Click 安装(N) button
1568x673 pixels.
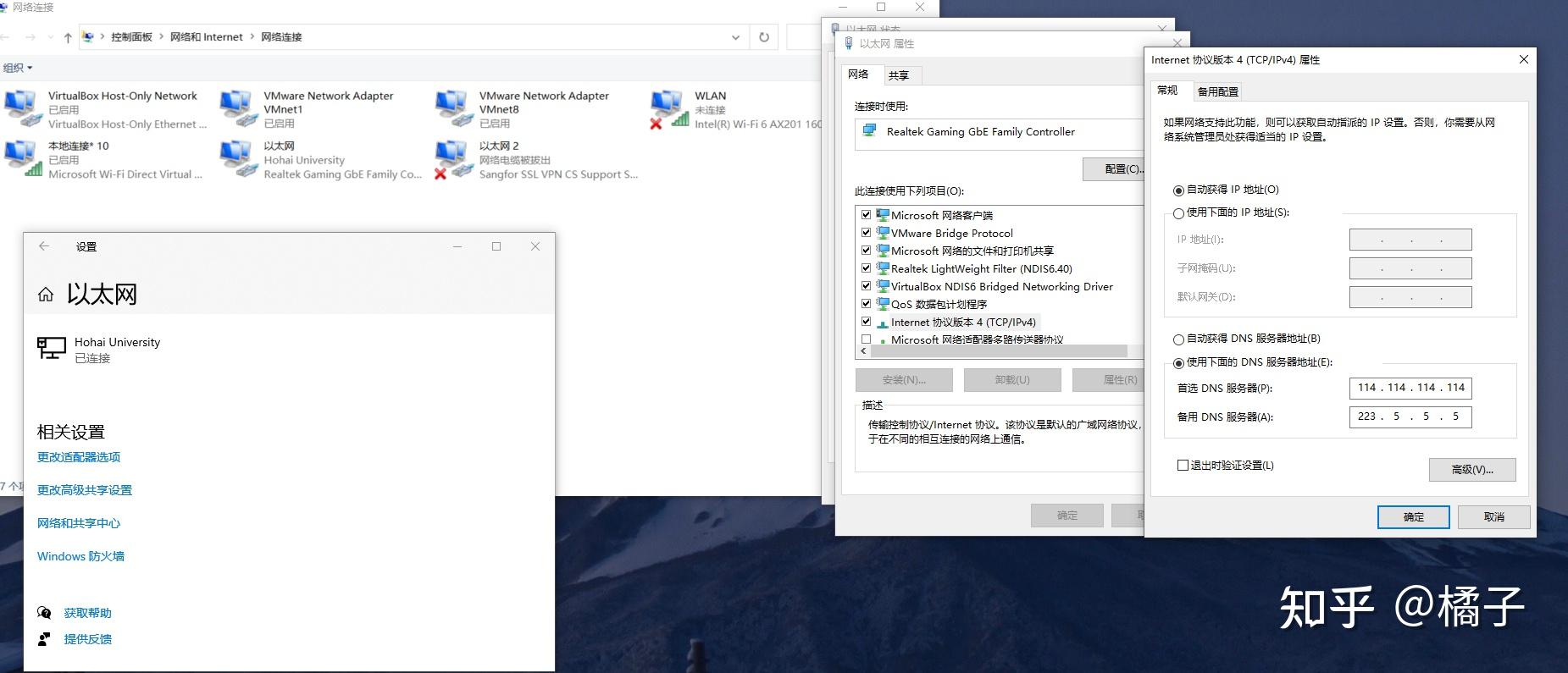904,380
